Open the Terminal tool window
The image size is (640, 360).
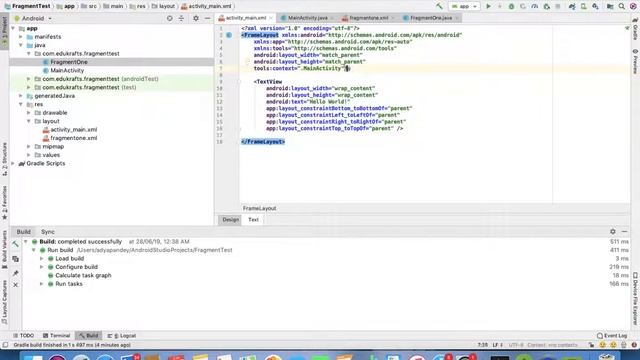click(x=56, y=336)
